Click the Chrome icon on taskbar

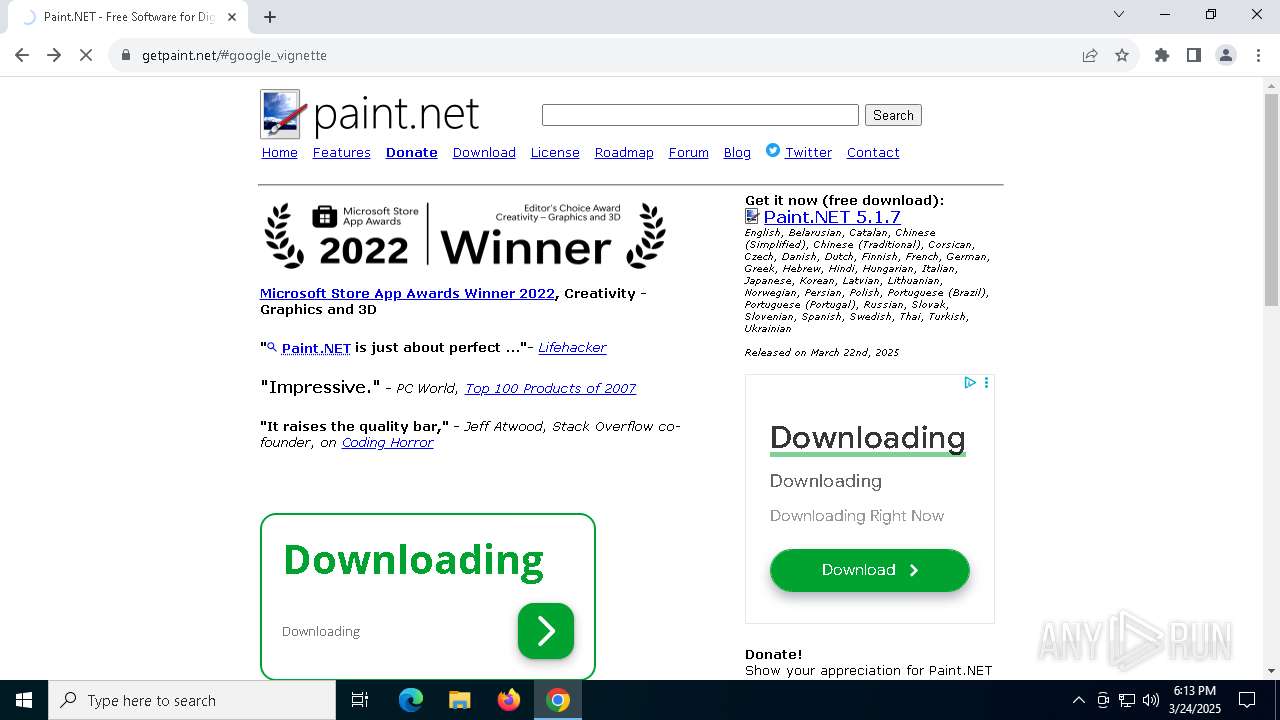[x=558, y=700]
